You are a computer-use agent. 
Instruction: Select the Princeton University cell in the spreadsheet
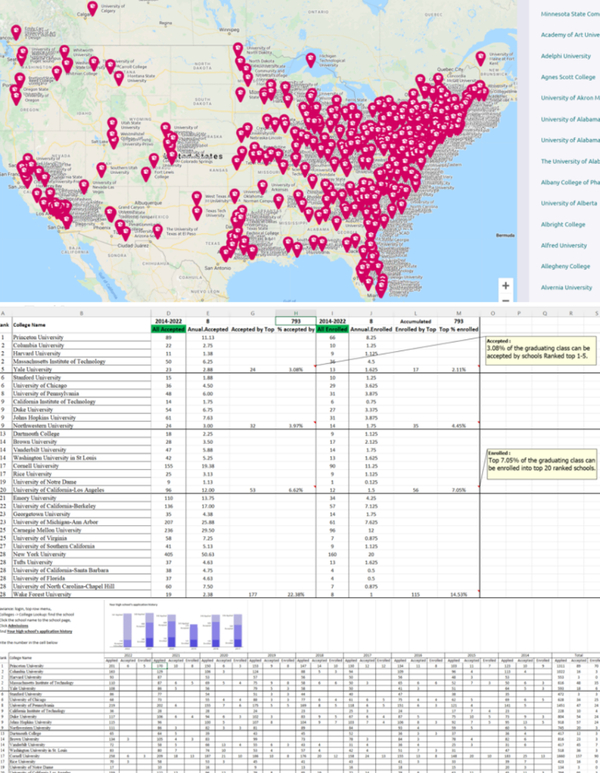[45, 340]
